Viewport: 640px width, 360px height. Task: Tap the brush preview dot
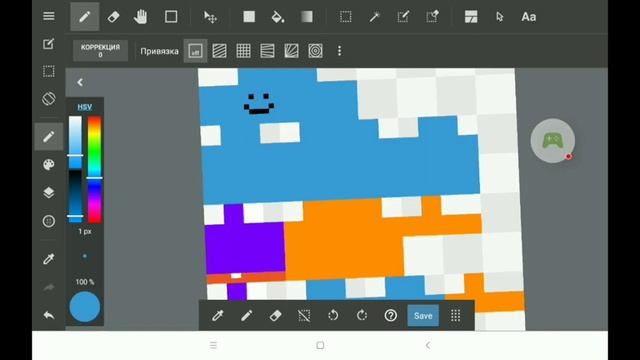coord(84,256)
